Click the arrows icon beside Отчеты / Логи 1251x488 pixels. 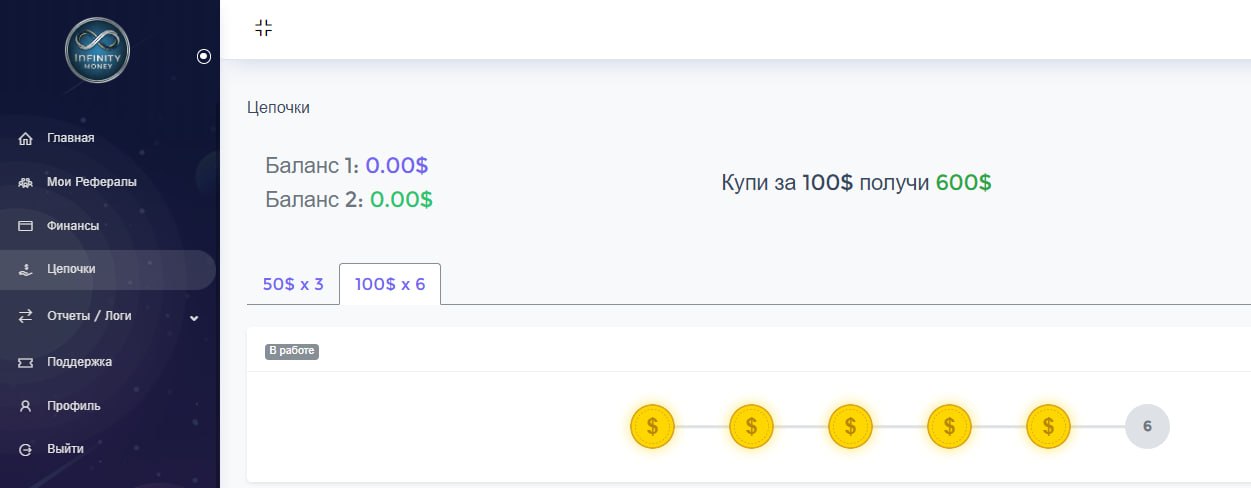(x=26, y=316)
